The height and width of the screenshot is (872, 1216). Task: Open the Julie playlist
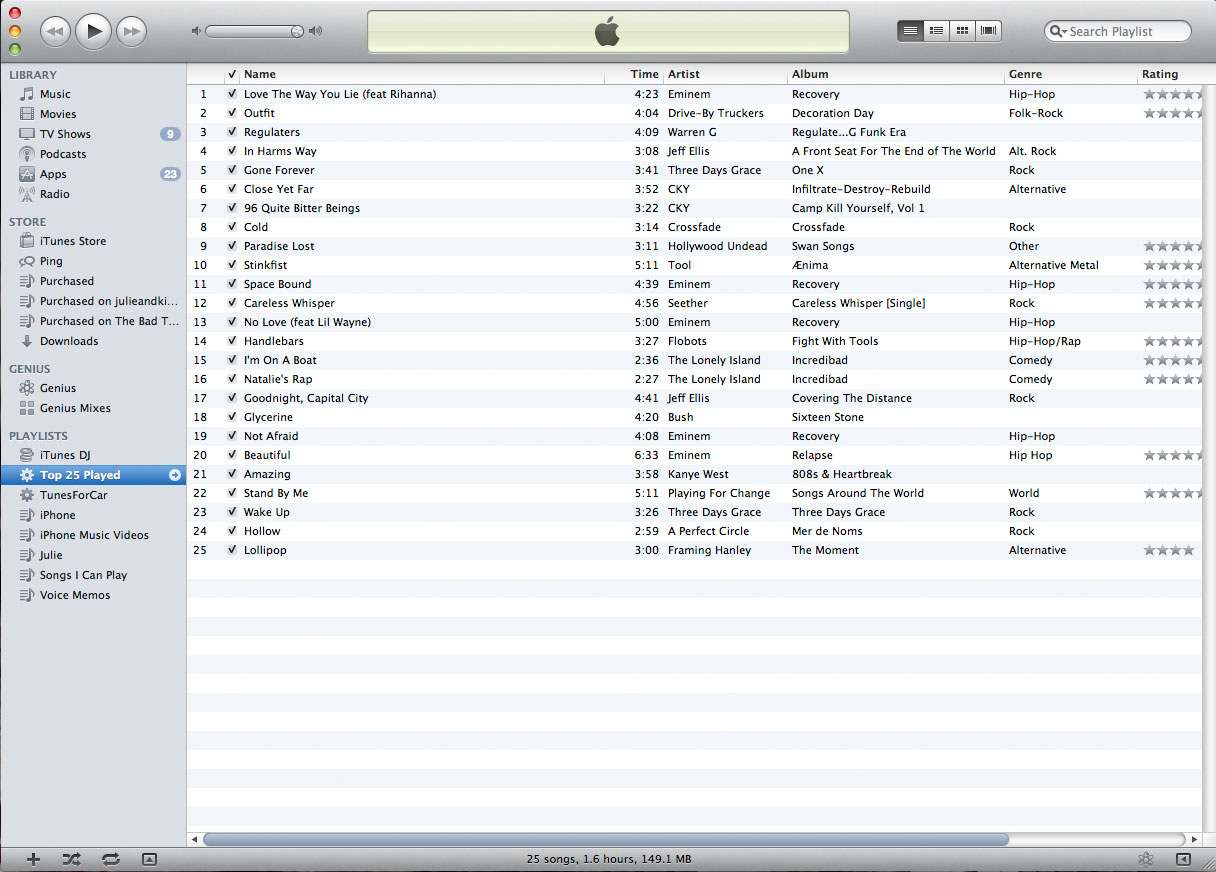pyautogui.click(x=51, y=555)
